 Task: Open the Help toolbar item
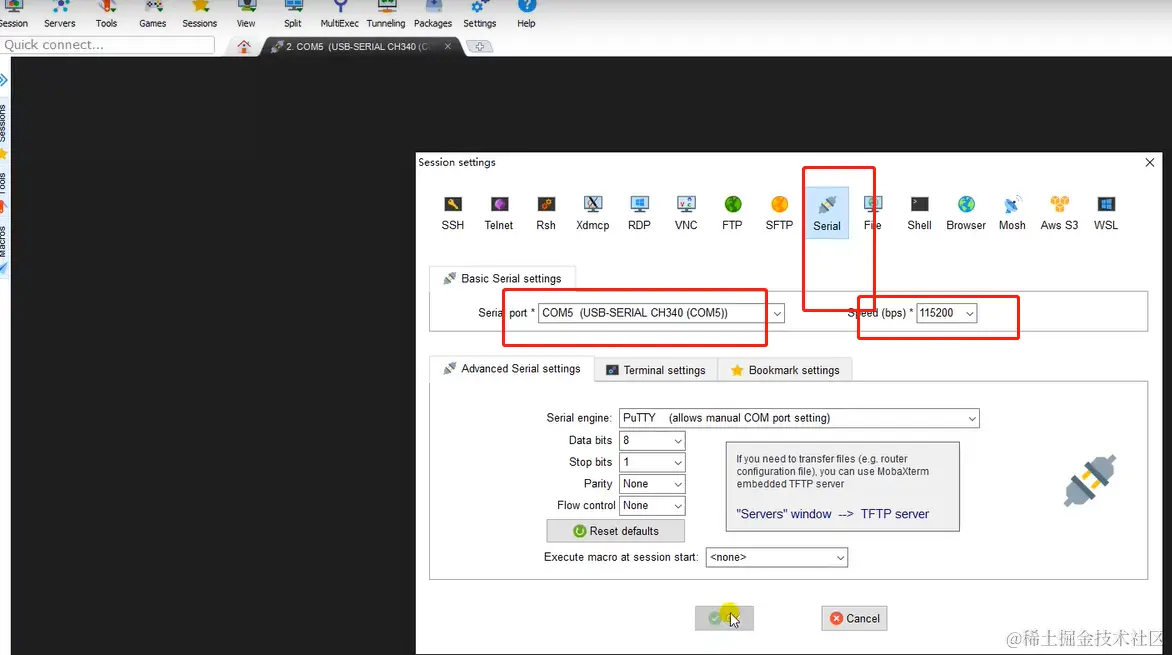526,14
